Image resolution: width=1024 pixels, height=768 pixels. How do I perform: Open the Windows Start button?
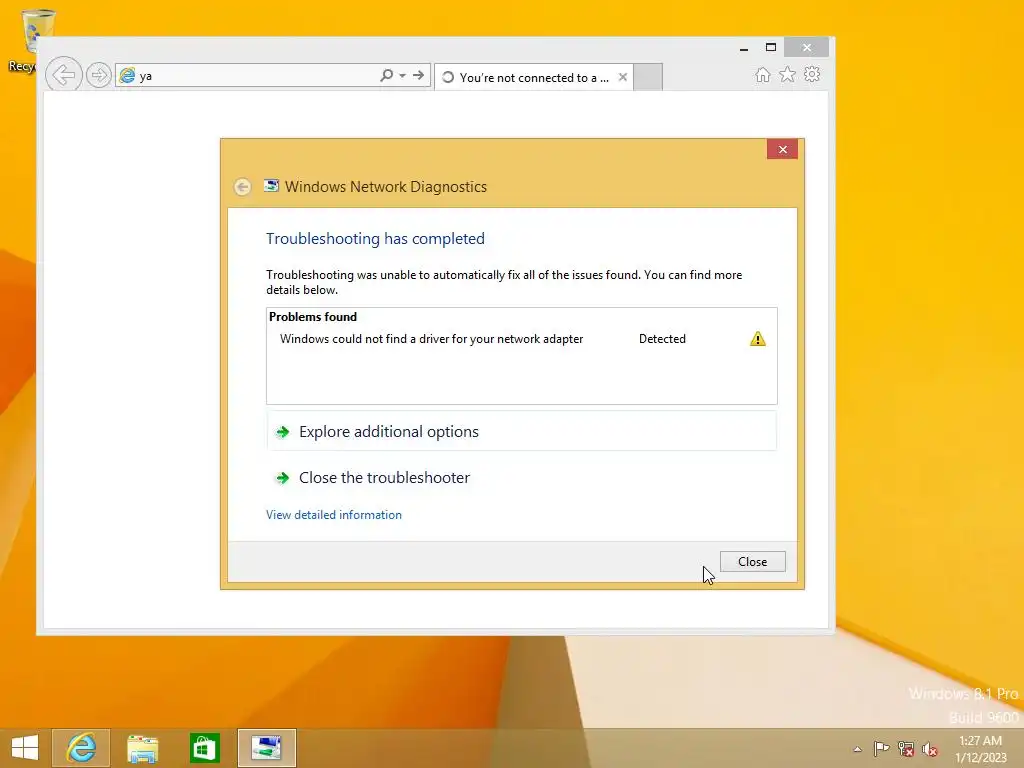coord(25,748)
